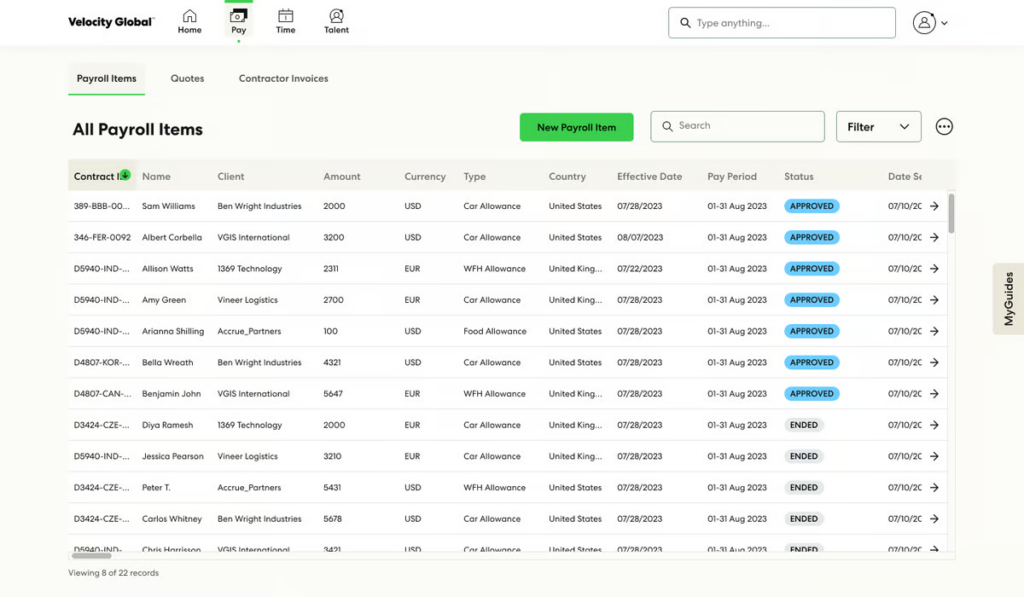The width and height of the screenshot is (1024, 597).
Task: Switch to the Contractor Invoices tab
Action: [x=283, y=78]
